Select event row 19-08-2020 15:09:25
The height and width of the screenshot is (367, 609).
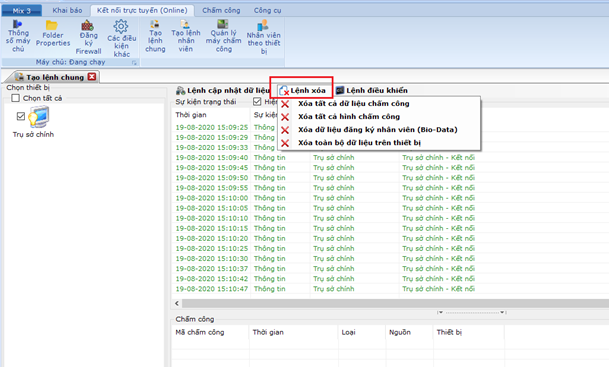(x=212, y=127)
